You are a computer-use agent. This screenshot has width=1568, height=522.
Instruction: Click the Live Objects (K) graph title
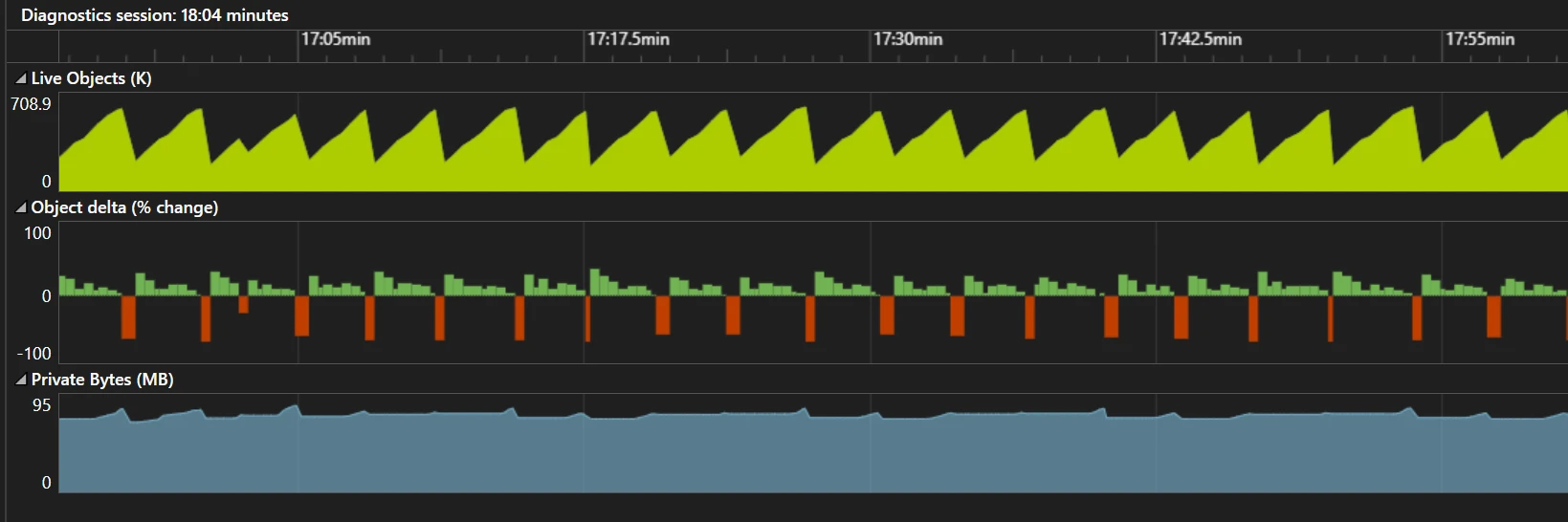(91, 78)
